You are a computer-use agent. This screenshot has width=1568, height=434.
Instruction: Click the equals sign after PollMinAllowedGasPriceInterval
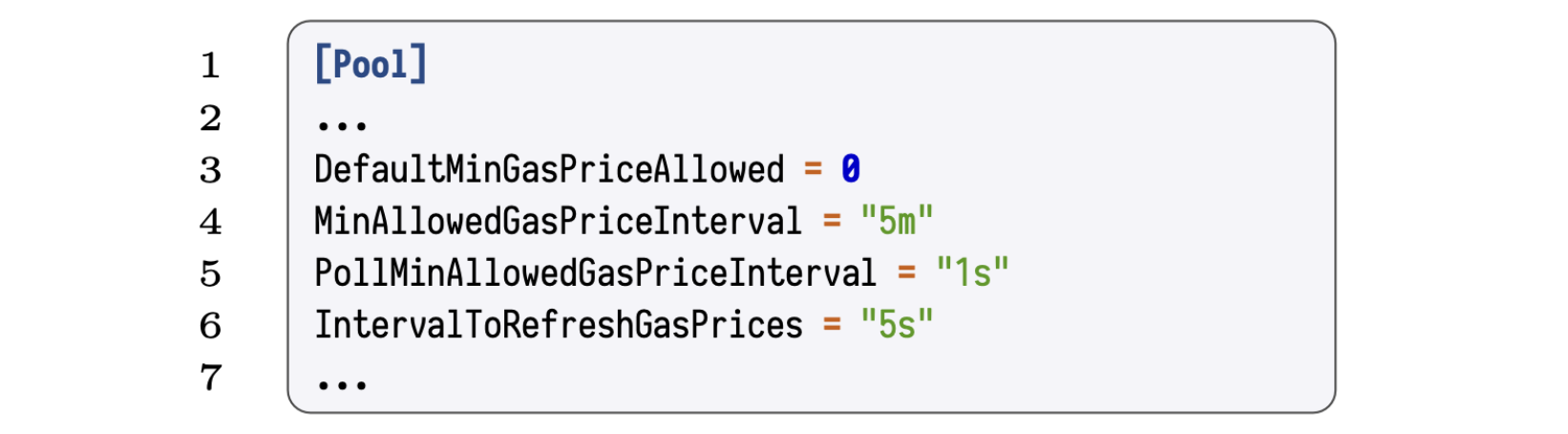click(906, 274)
